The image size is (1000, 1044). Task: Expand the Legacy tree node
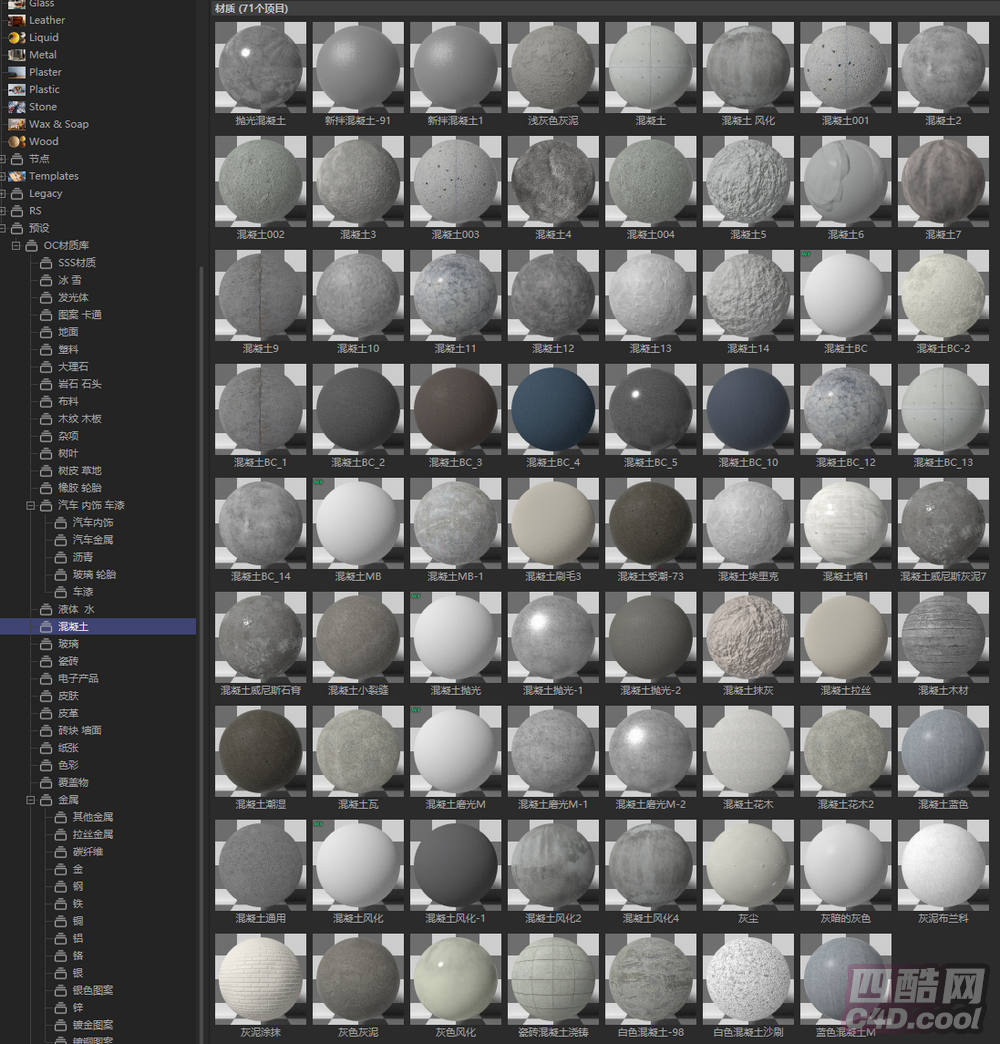click(4, 193)
